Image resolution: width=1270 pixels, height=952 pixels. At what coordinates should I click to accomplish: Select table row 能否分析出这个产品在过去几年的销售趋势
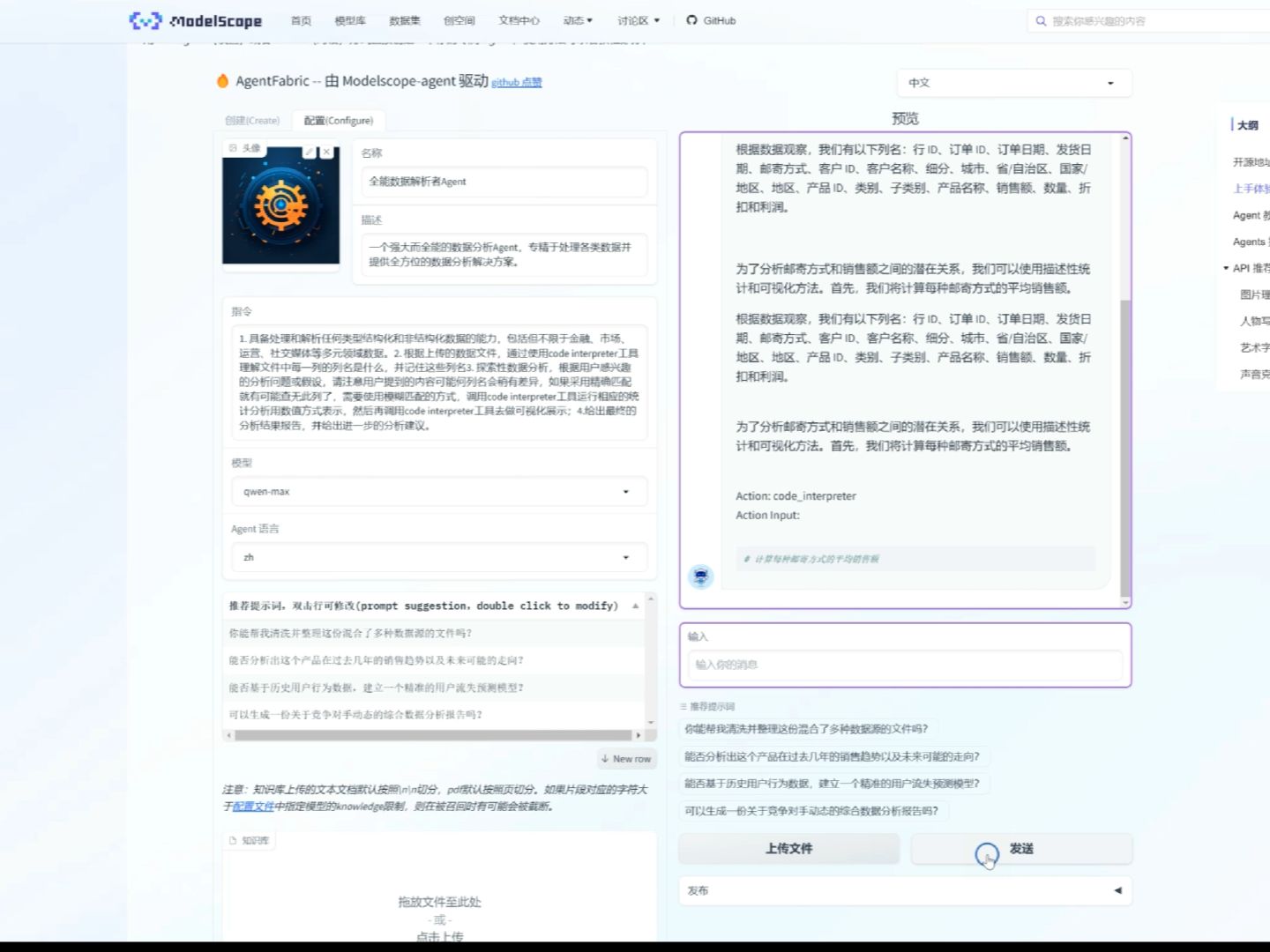tap(434, 660)
